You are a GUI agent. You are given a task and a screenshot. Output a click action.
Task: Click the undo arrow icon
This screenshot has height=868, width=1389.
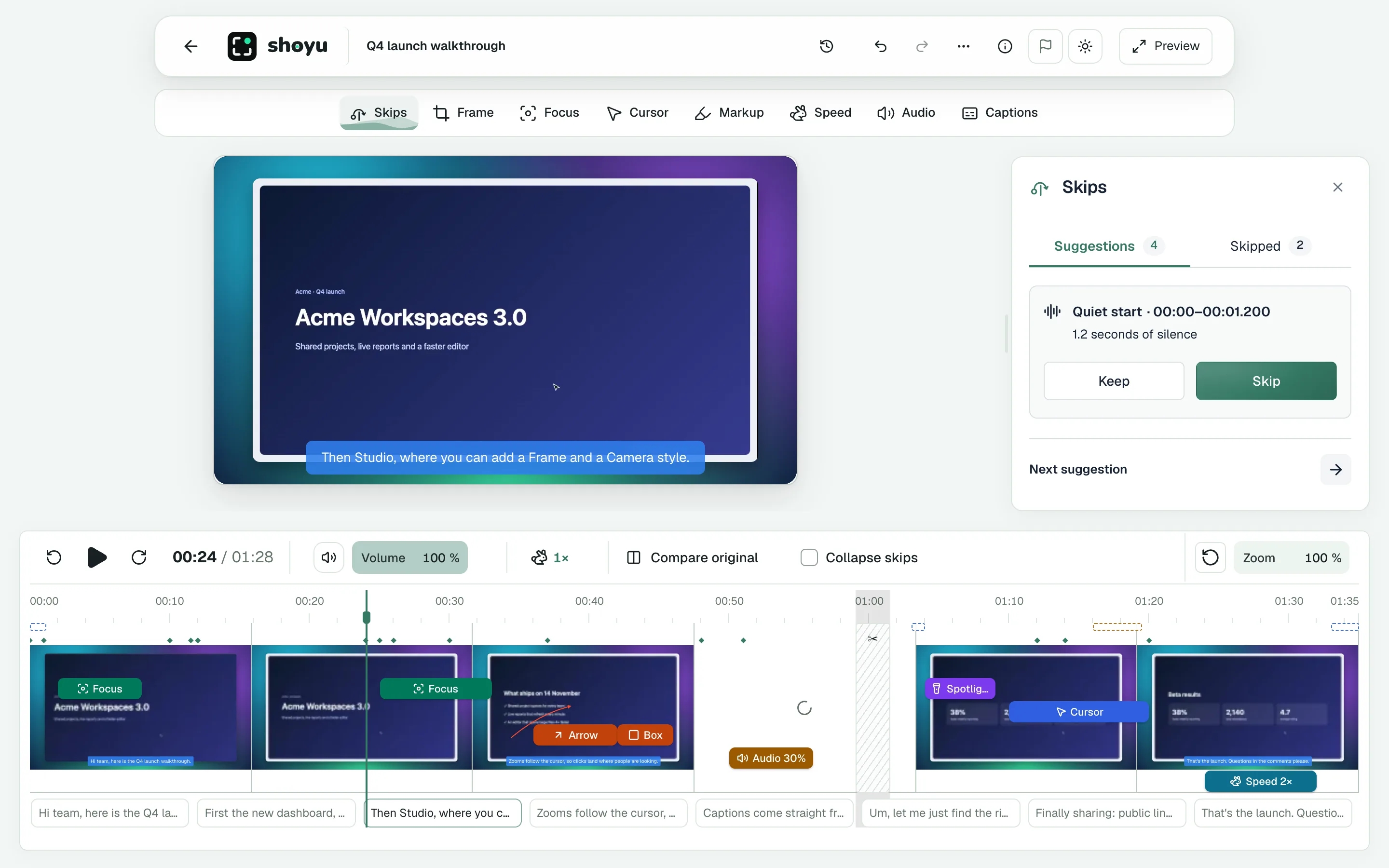pos(881,46)
